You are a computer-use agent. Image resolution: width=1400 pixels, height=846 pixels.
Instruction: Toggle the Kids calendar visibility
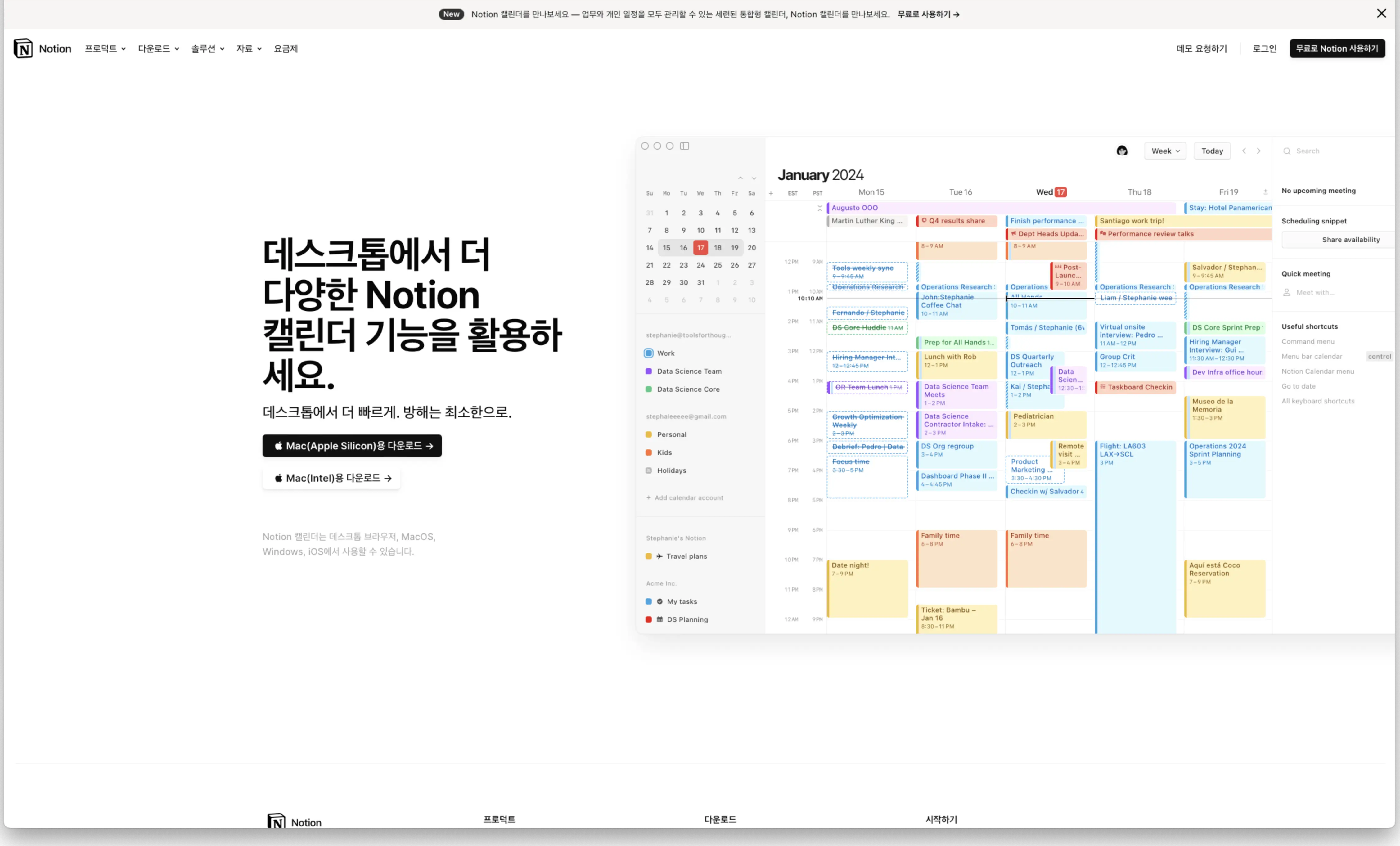(x=648, y=453)
